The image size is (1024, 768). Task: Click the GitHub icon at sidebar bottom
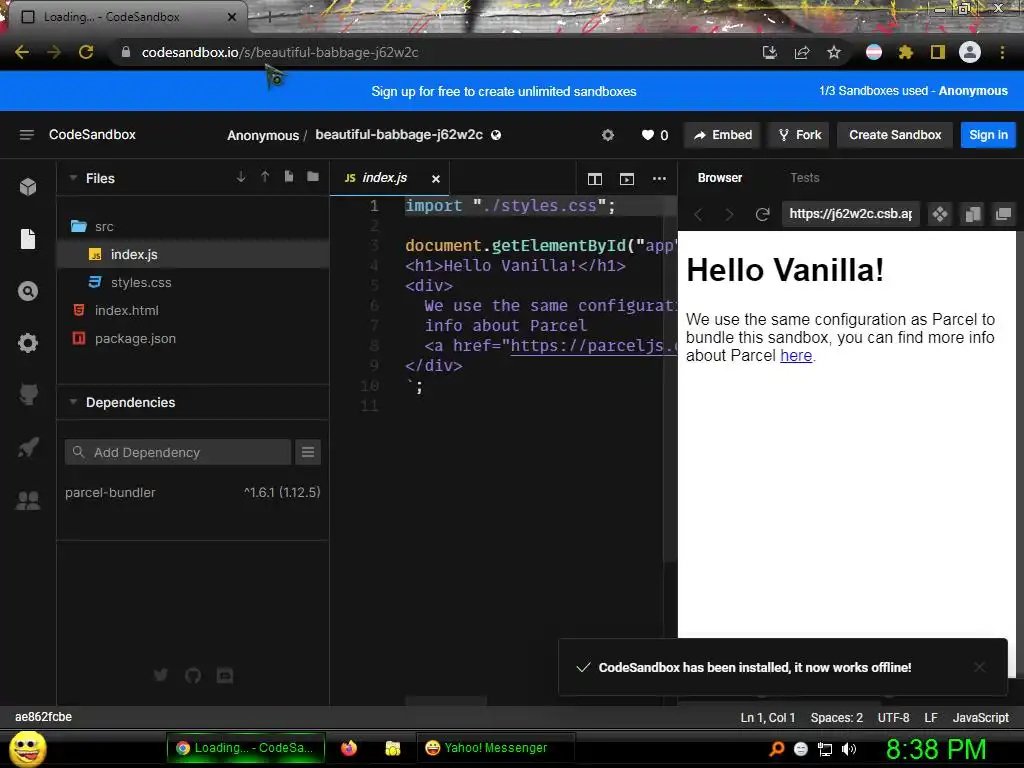[x=193, y=675]
